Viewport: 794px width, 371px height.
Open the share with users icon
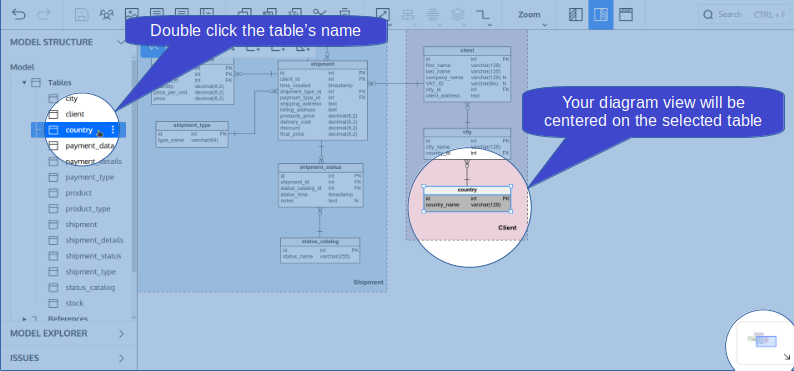tap(106, 15)
